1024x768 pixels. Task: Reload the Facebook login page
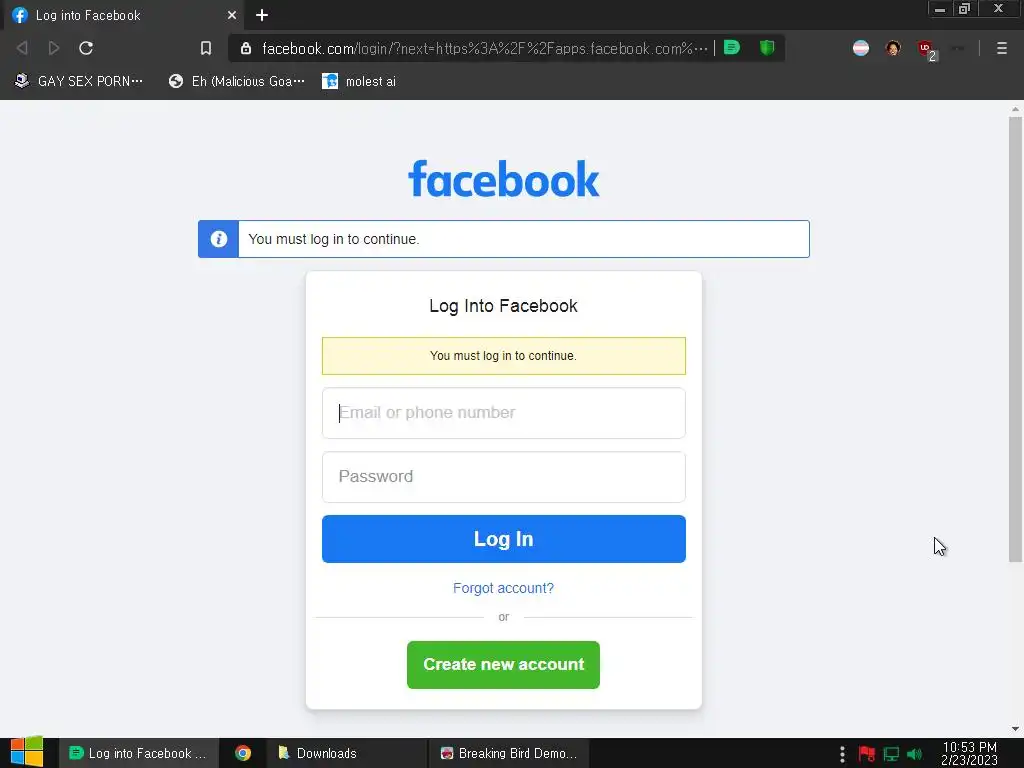86,48
